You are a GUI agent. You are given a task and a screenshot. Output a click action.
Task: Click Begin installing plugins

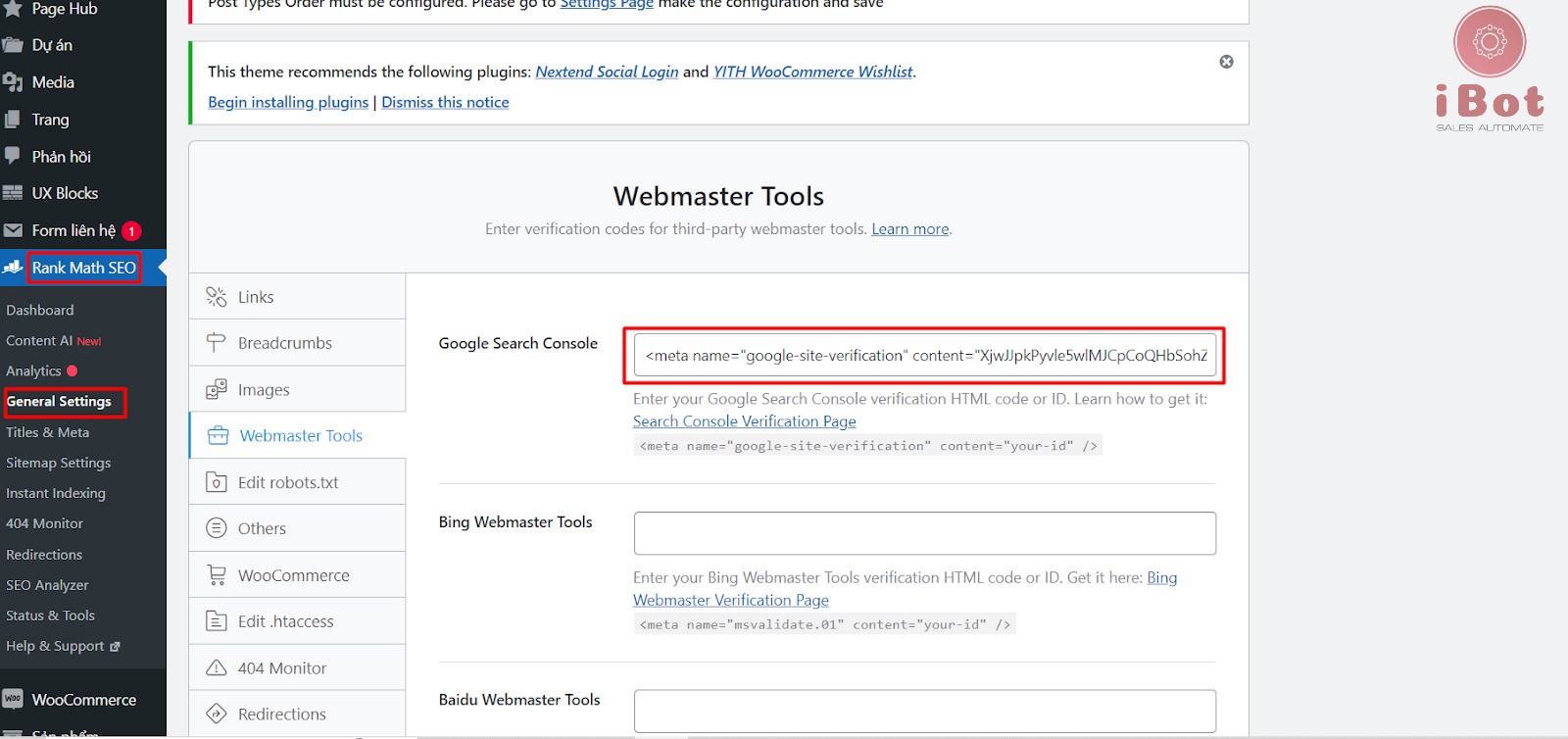coord(288,102)
